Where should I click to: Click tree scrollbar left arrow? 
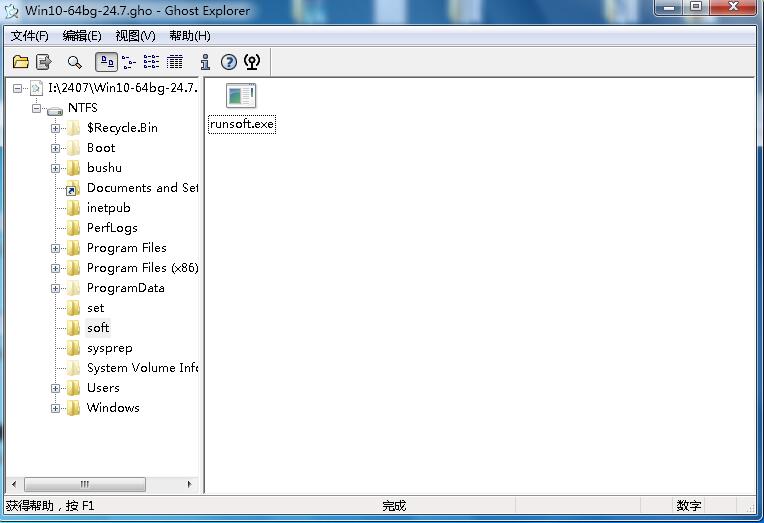coord(14,484)
